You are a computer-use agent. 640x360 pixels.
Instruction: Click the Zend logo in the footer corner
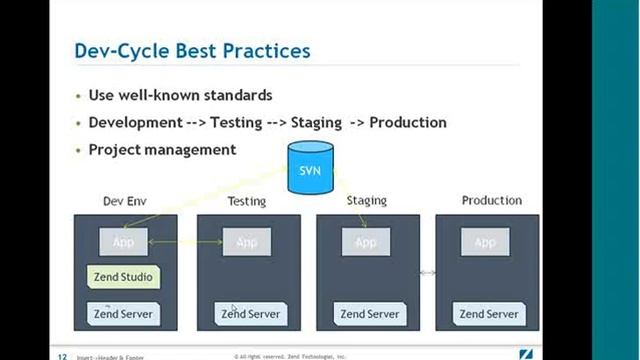point(526,354)
